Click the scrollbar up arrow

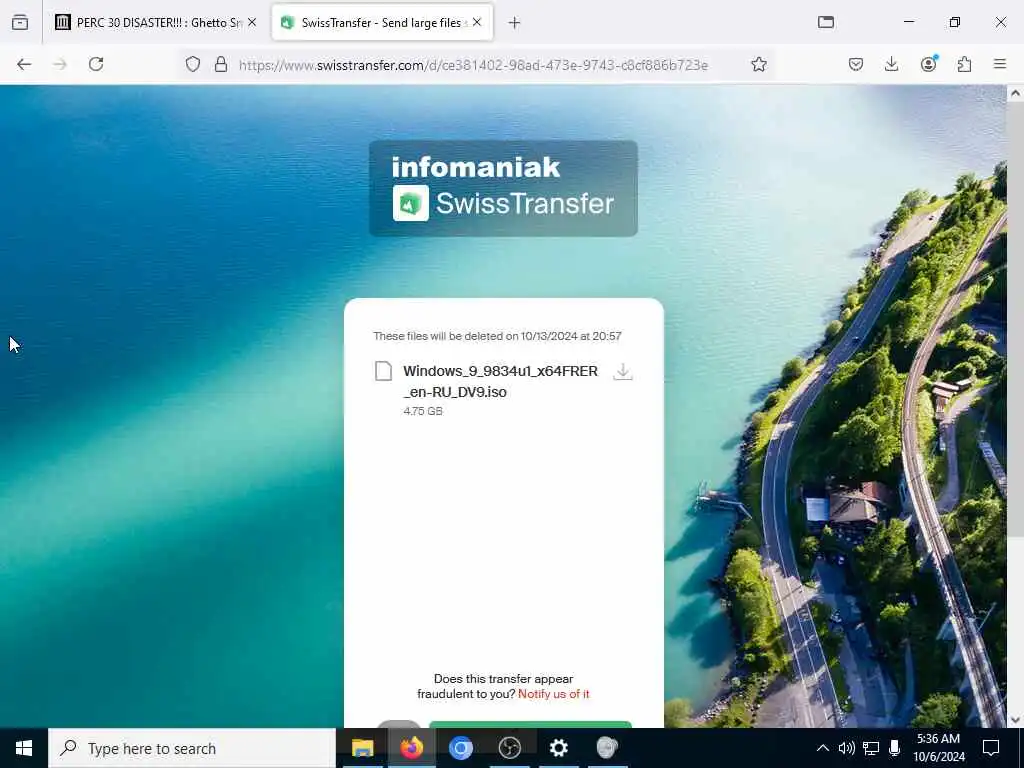coord(1015,93)
